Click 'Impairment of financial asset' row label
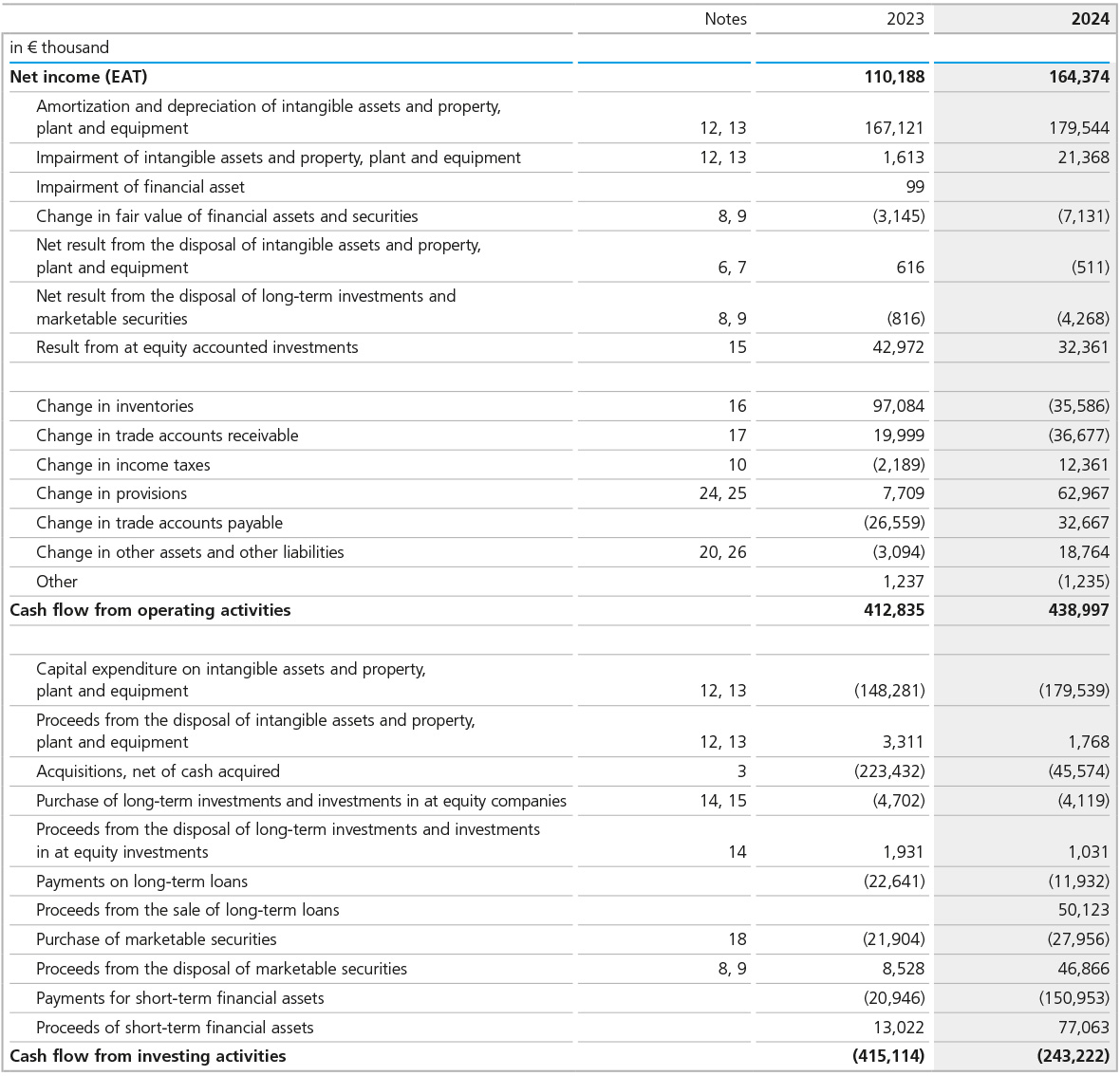 coord(140,187)
